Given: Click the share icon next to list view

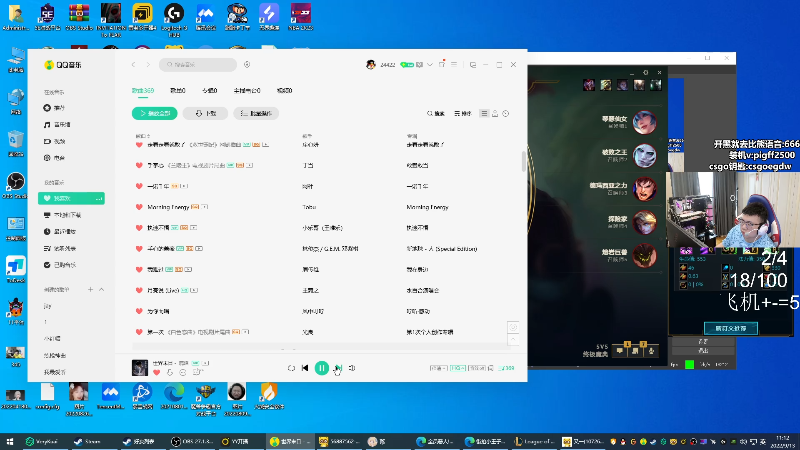Looking at the screenshot, I should click(495, 113).
